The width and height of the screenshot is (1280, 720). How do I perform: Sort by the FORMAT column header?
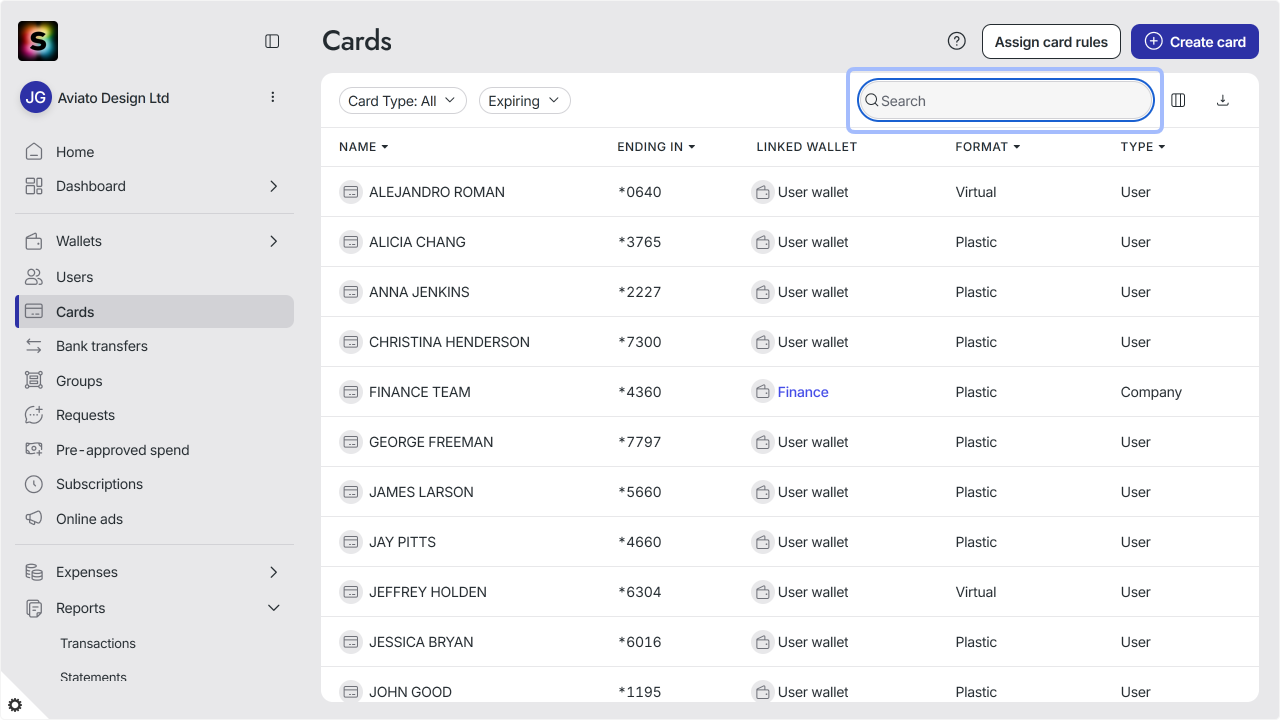(x=988, y=147)
